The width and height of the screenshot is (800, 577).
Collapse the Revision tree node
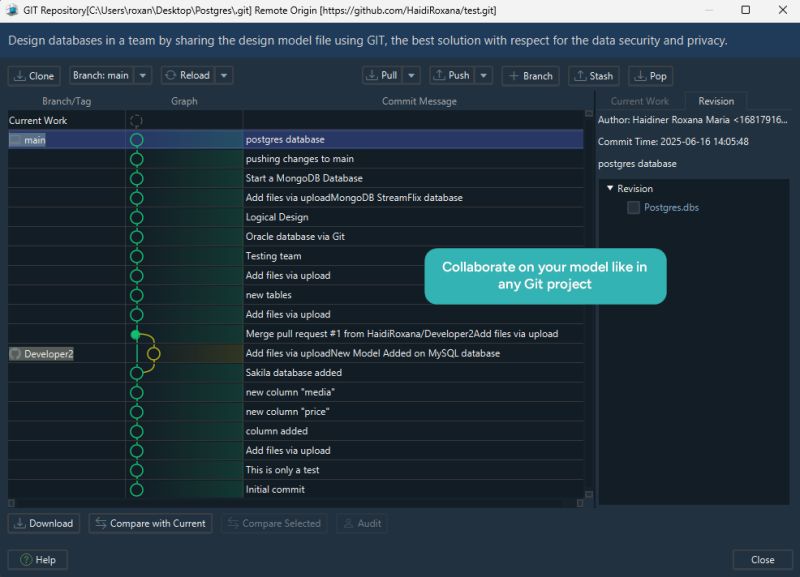pyautogui.click(x=609, y=188)
